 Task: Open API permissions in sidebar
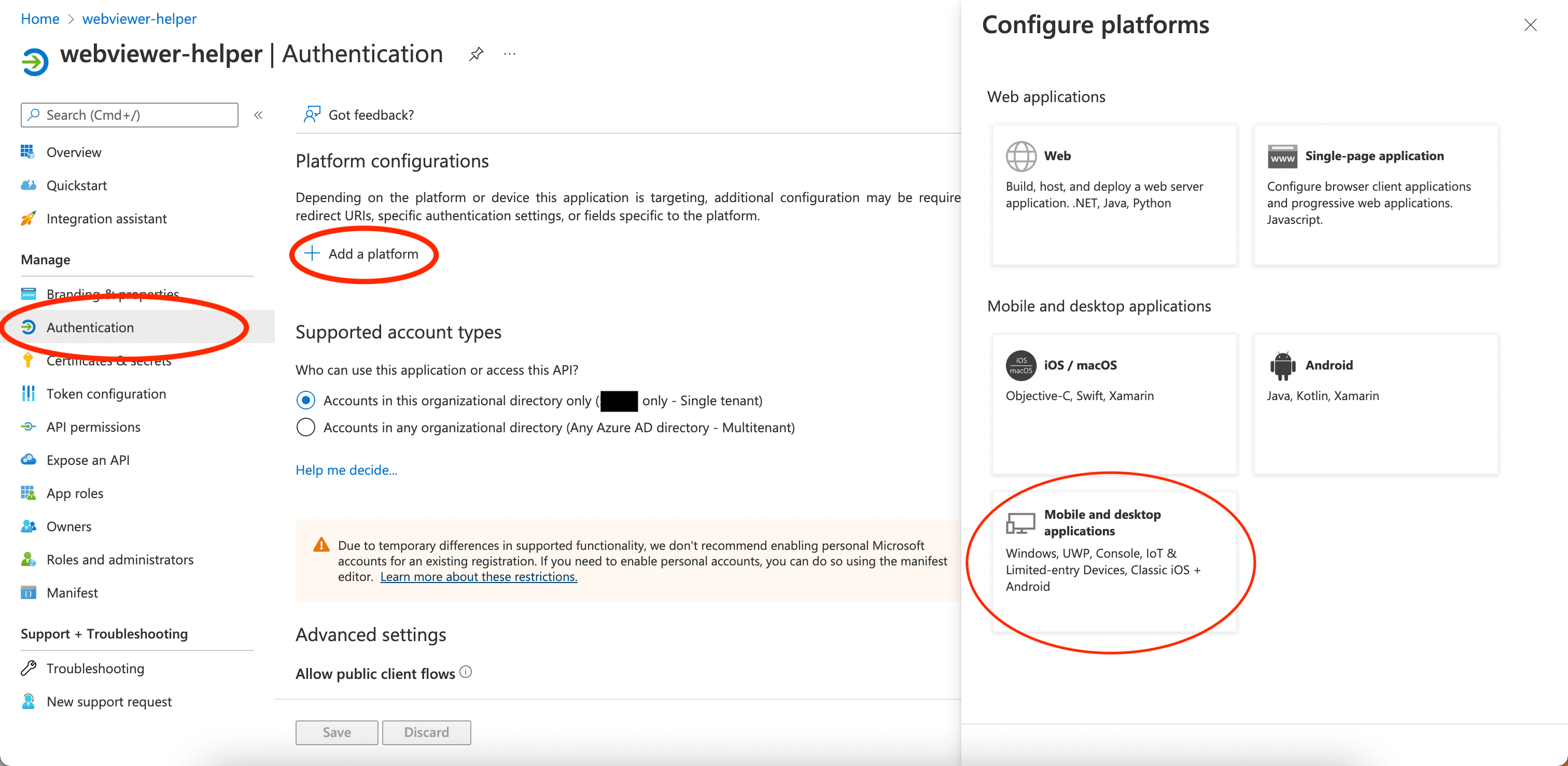93,427
